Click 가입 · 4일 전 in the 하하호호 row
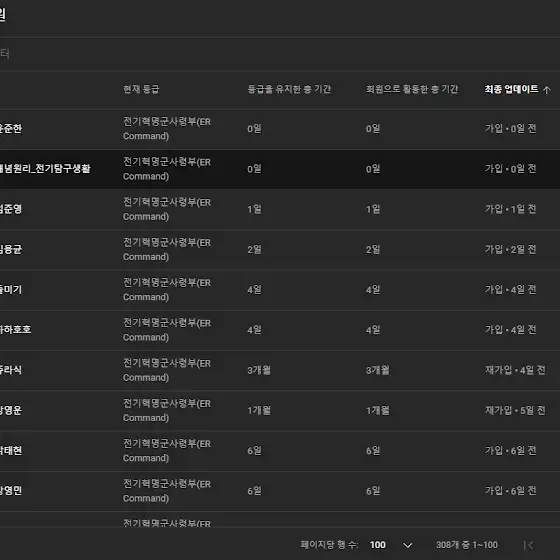Viewport: 560px width, 560px height. click(510, 330)
